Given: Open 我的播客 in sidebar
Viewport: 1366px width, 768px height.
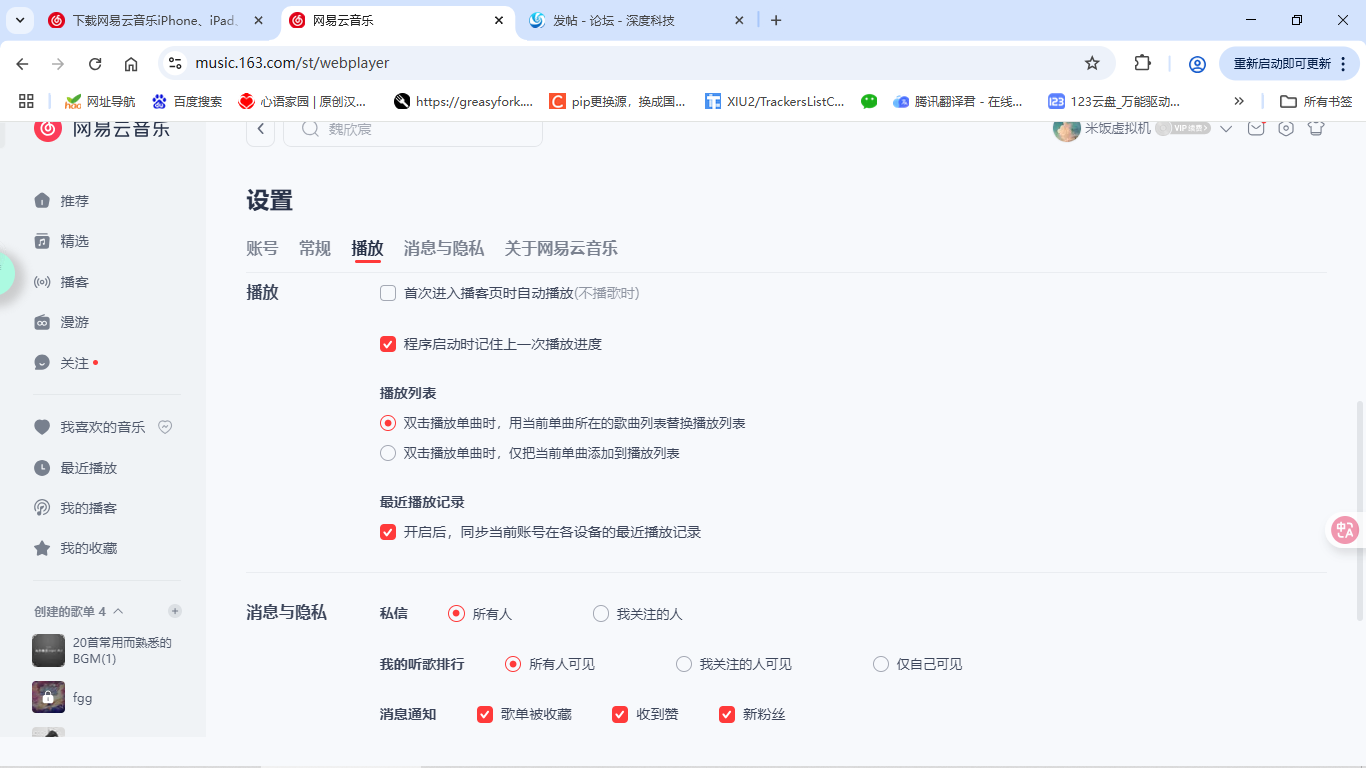Looking at the screenshot, I should point(76,508).
